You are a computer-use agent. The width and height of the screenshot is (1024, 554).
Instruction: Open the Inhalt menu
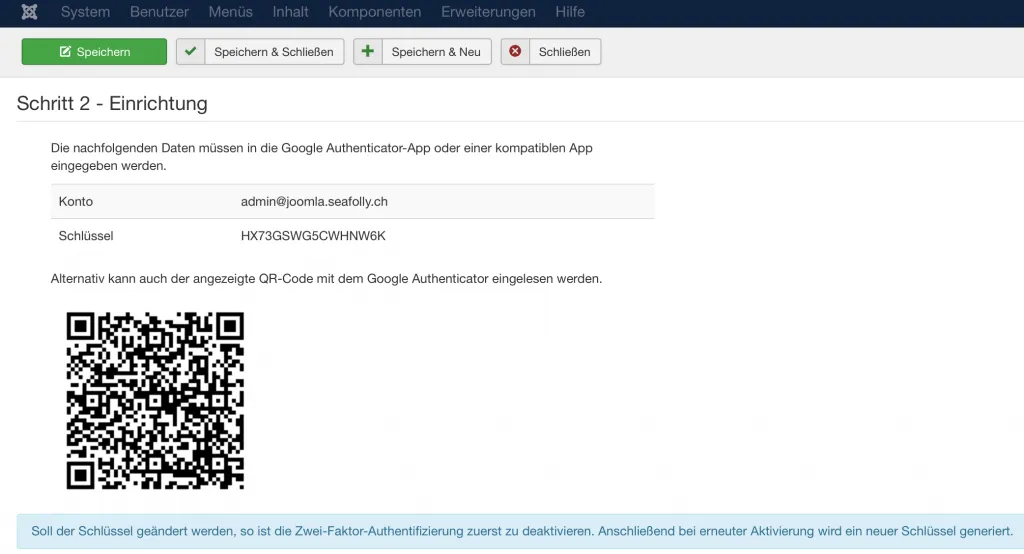[x=291, y=12]
